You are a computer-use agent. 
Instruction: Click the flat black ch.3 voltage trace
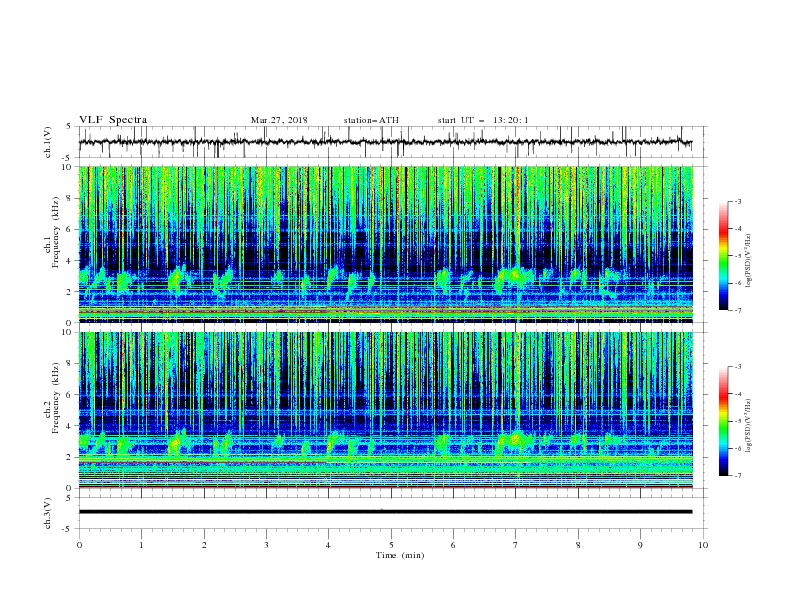[385, 512]
